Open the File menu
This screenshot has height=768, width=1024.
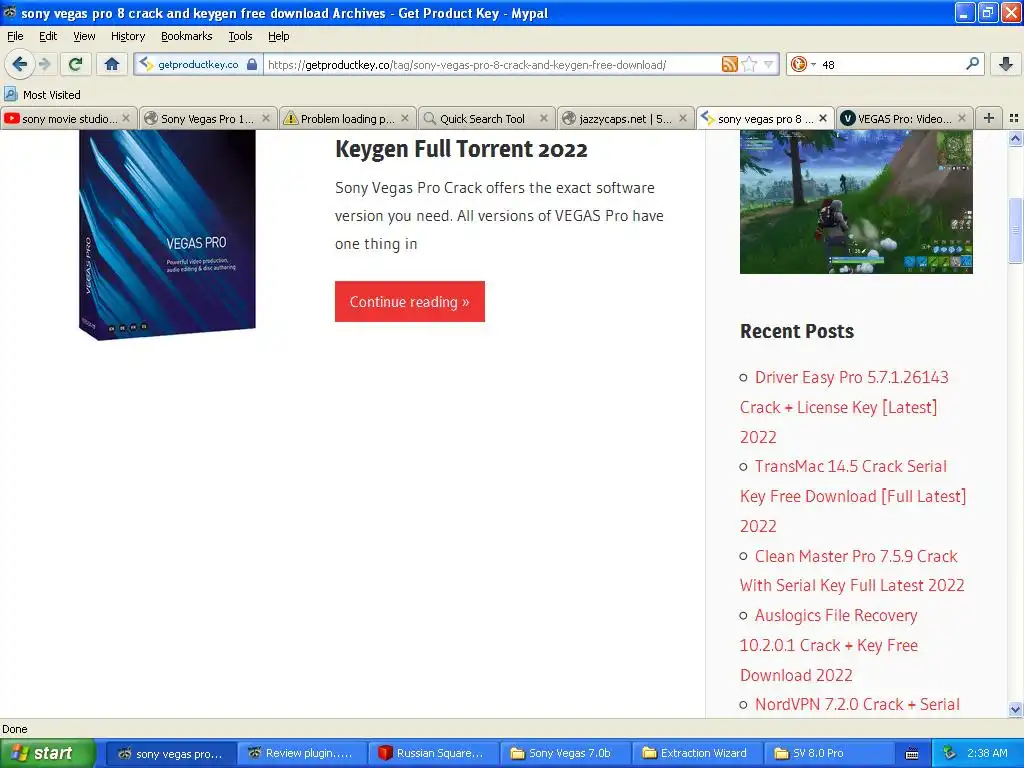[x=15, y=36]
